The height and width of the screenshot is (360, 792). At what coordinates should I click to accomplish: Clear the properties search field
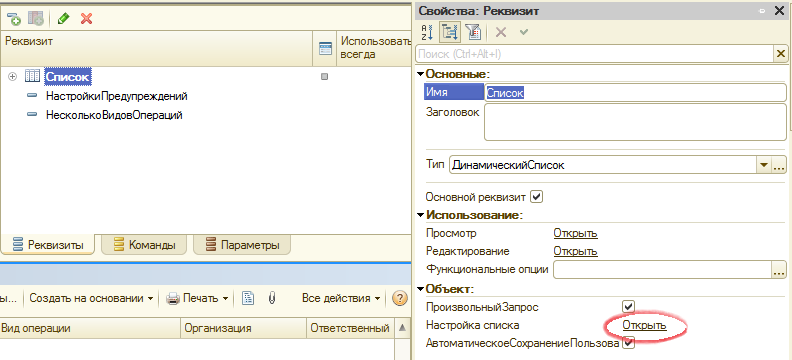(780, 54)
